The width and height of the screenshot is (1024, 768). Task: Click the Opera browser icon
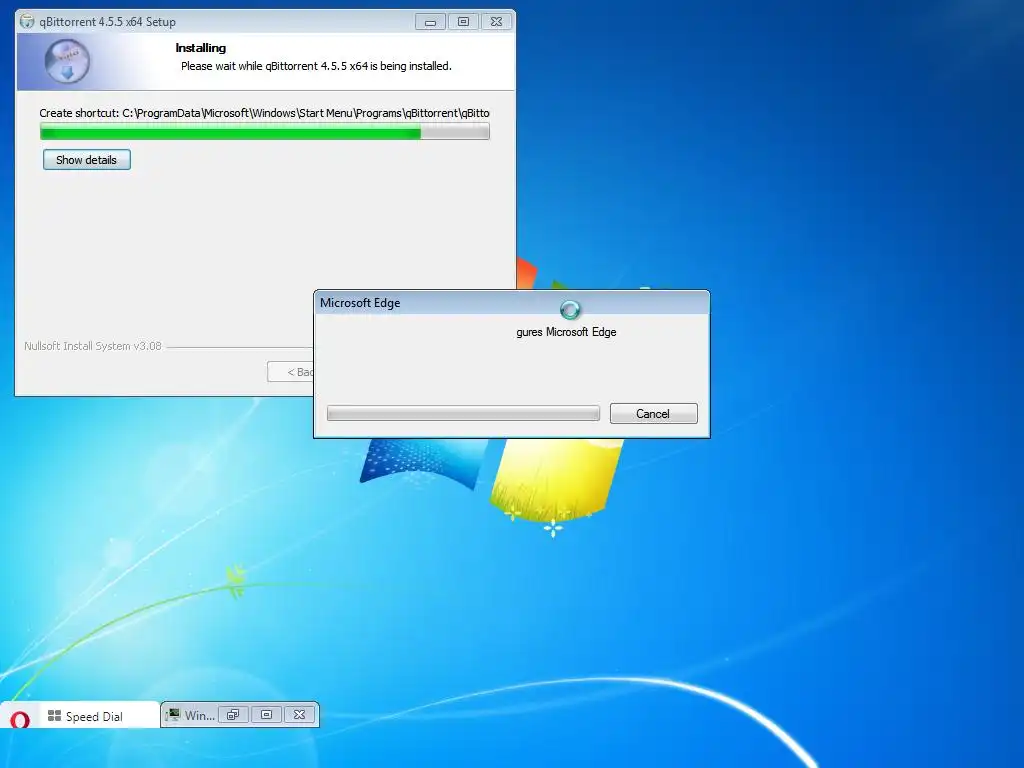[20, 719]
